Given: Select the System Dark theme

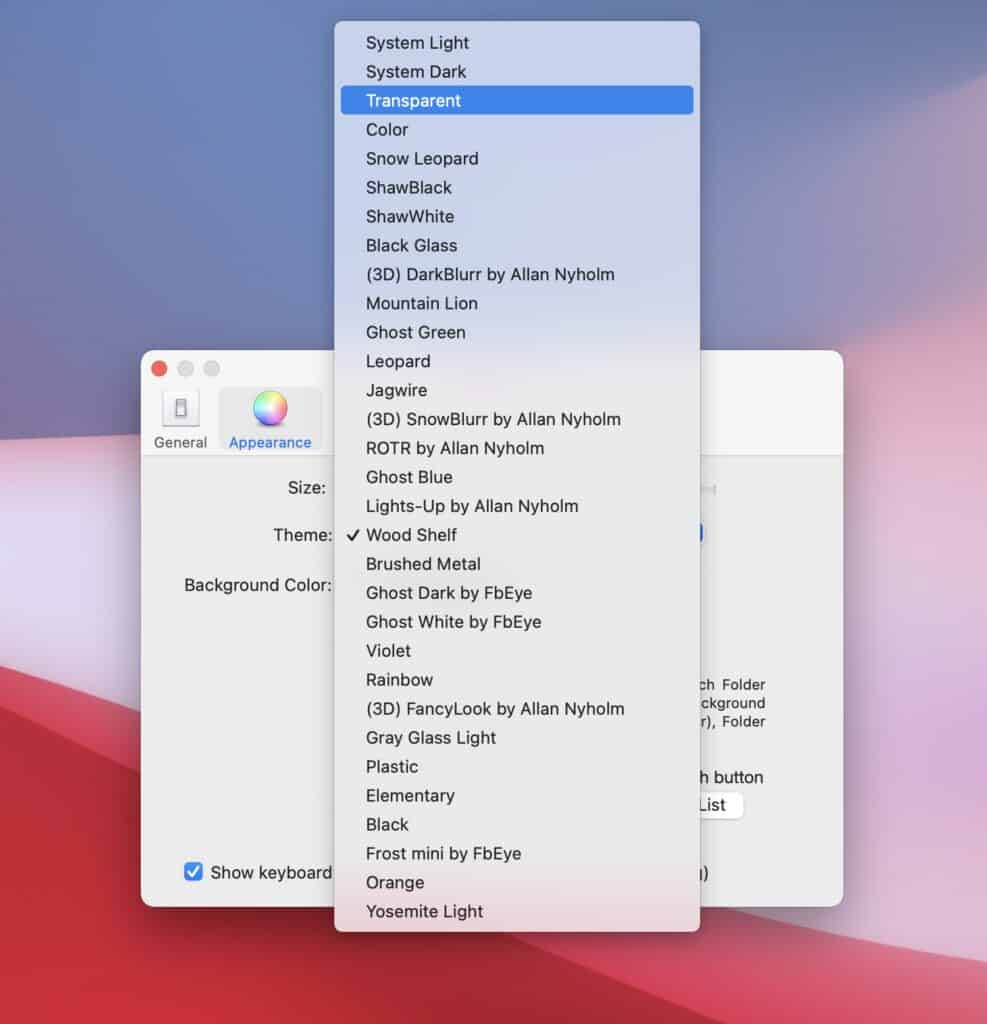Looking at the screenshot, I should point(415,71).
